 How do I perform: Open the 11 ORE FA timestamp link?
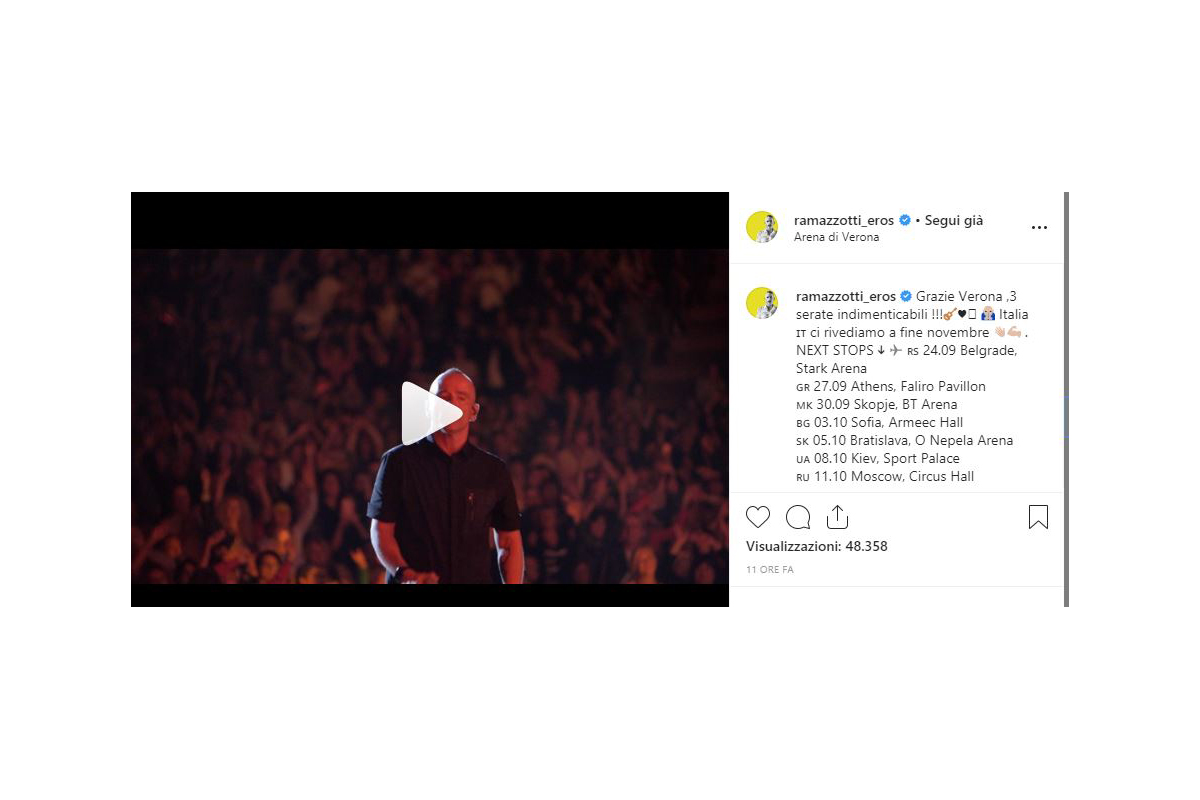coord(770,569)
